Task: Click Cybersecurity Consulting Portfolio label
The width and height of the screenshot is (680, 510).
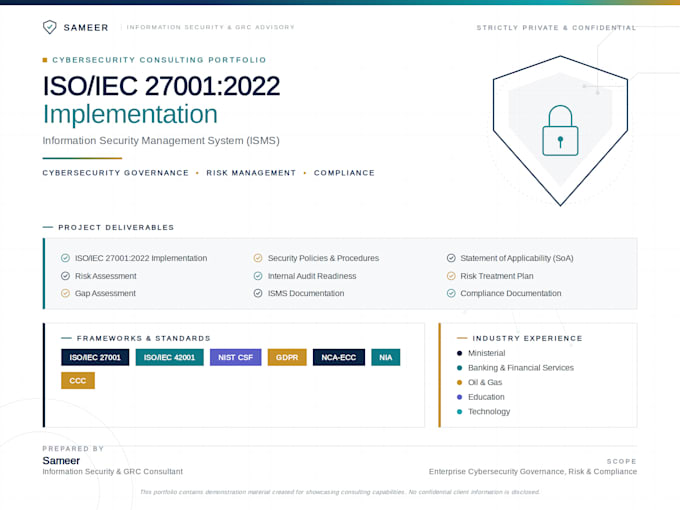Action: pyautogui.click(x=159, y=60)
